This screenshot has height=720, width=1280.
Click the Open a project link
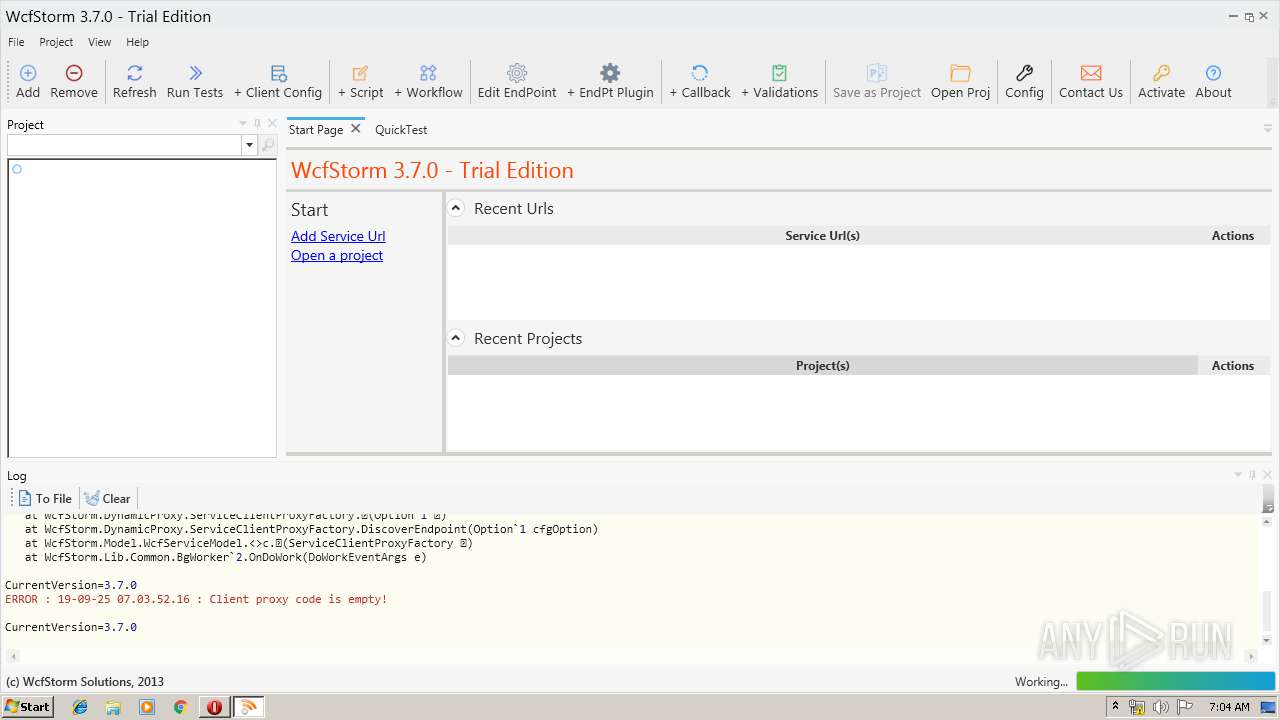click(x=337, y=255)
